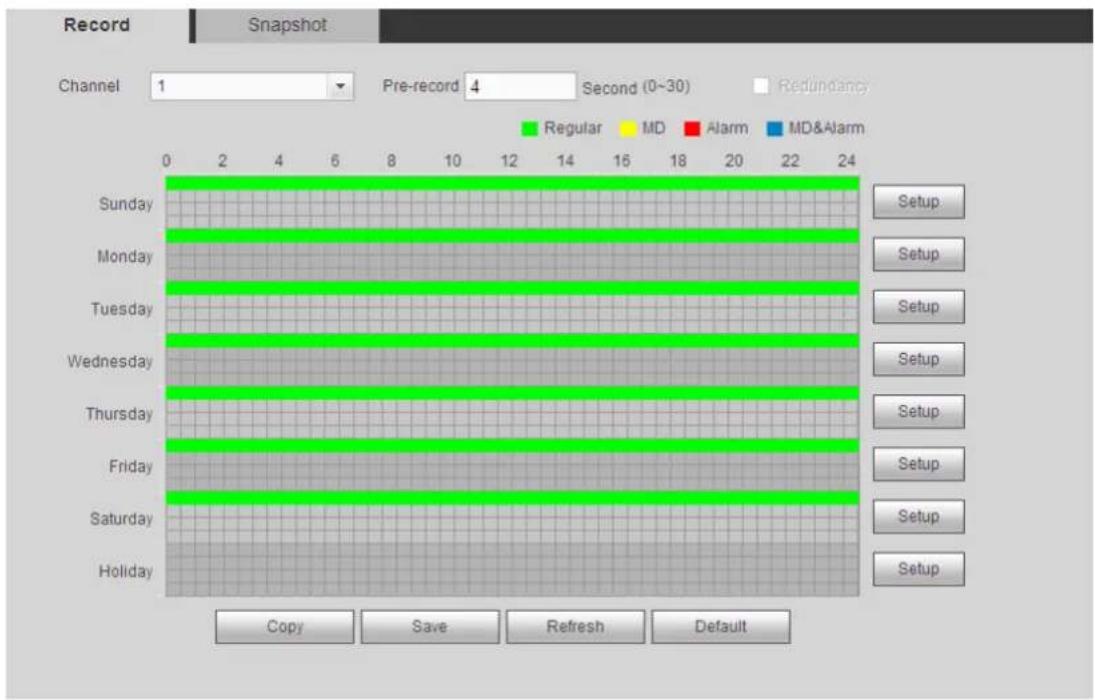Click the hour 24 timeline label
The width and height of the screenshot is (1095, 700).
coord(846,161)
